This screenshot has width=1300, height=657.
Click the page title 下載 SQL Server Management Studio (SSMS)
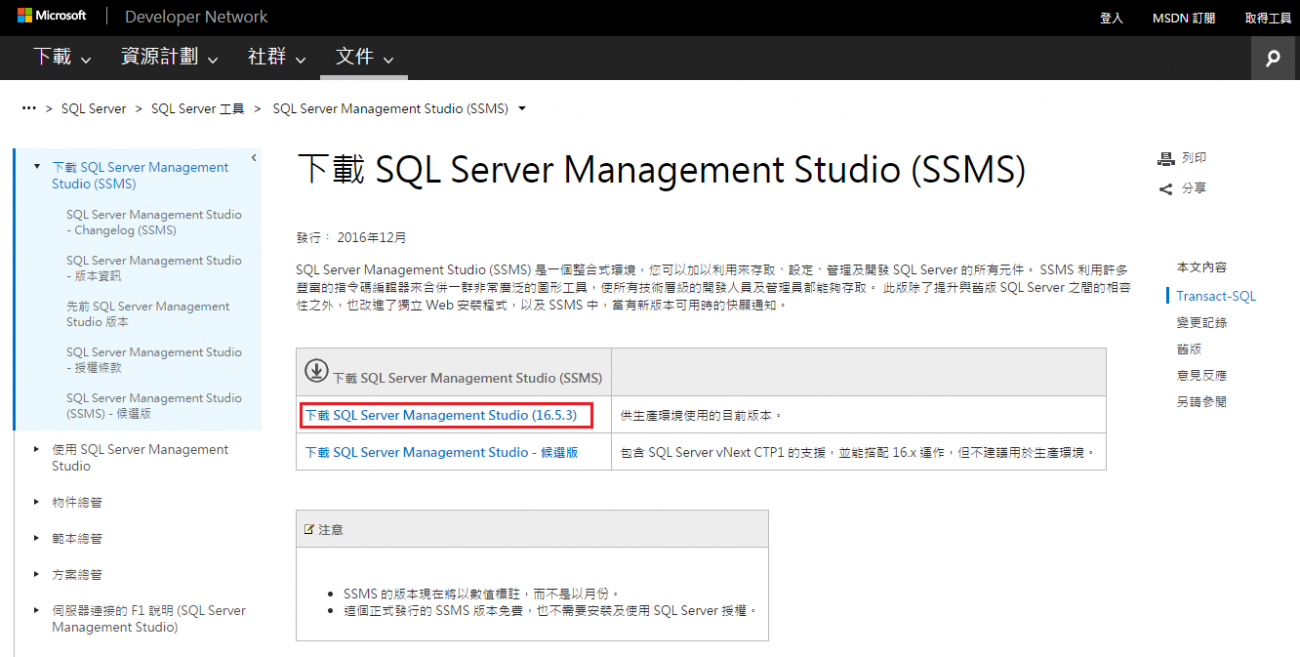(662, 170)
